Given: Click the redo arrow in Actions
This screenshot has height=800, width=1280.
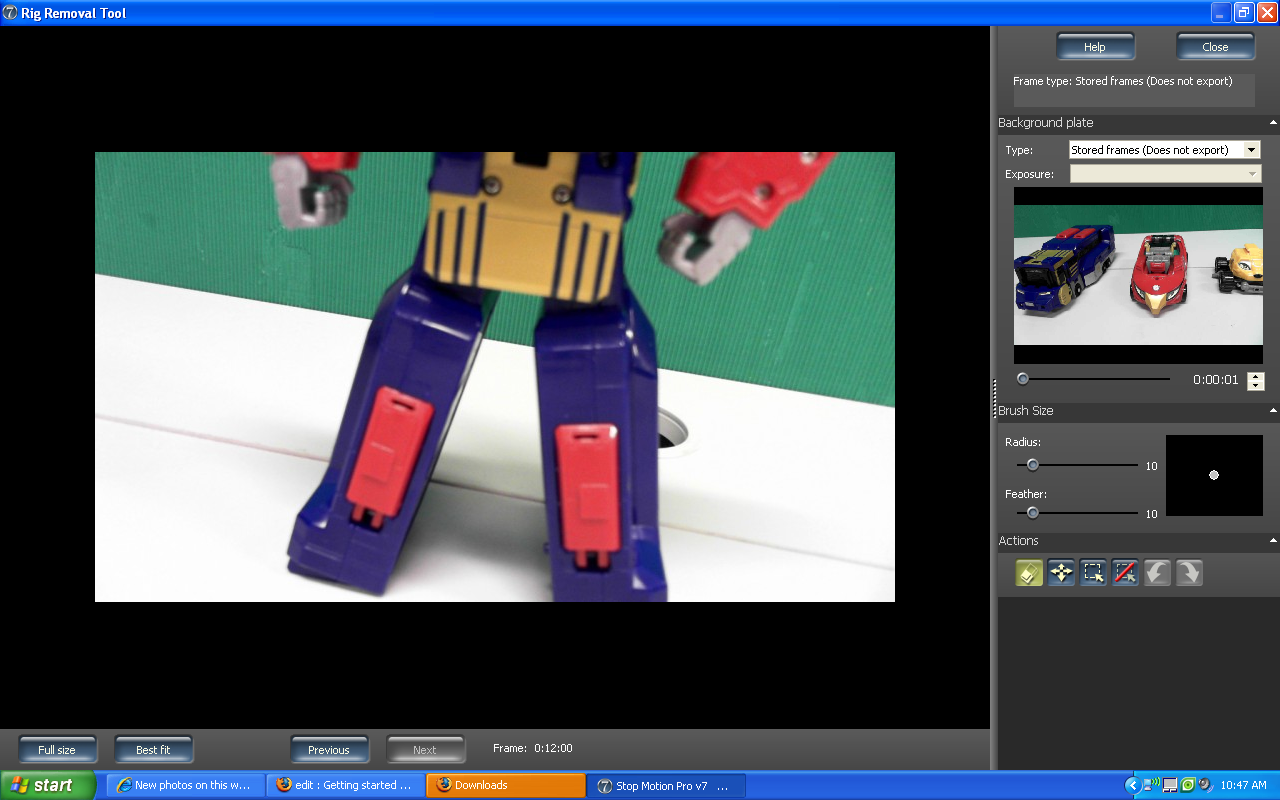Looking at the screenshot, I should tap(1189, 573).
